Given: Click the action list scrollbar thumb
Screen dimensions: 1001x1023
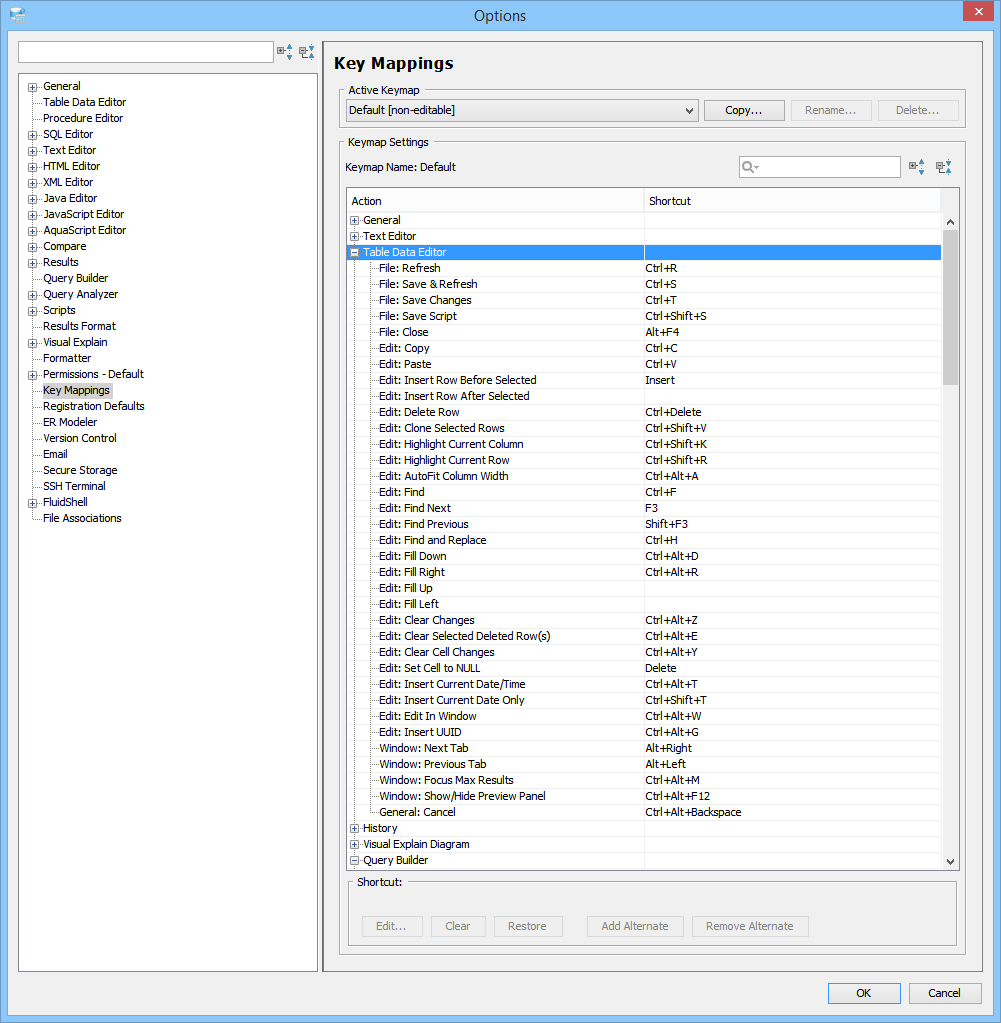Looking at the screenshot, I should [950, 307].
